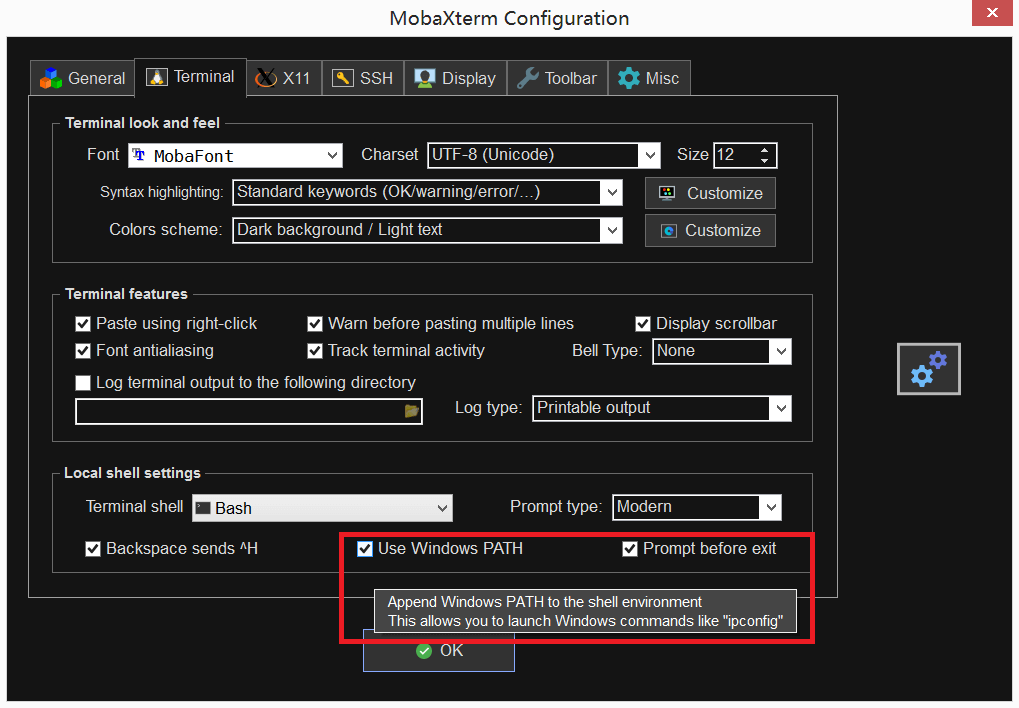Open the Font dropdown showing MobaFont
Image resolution: width=1019 pixels, height=708 pixels.
point(235,155)
